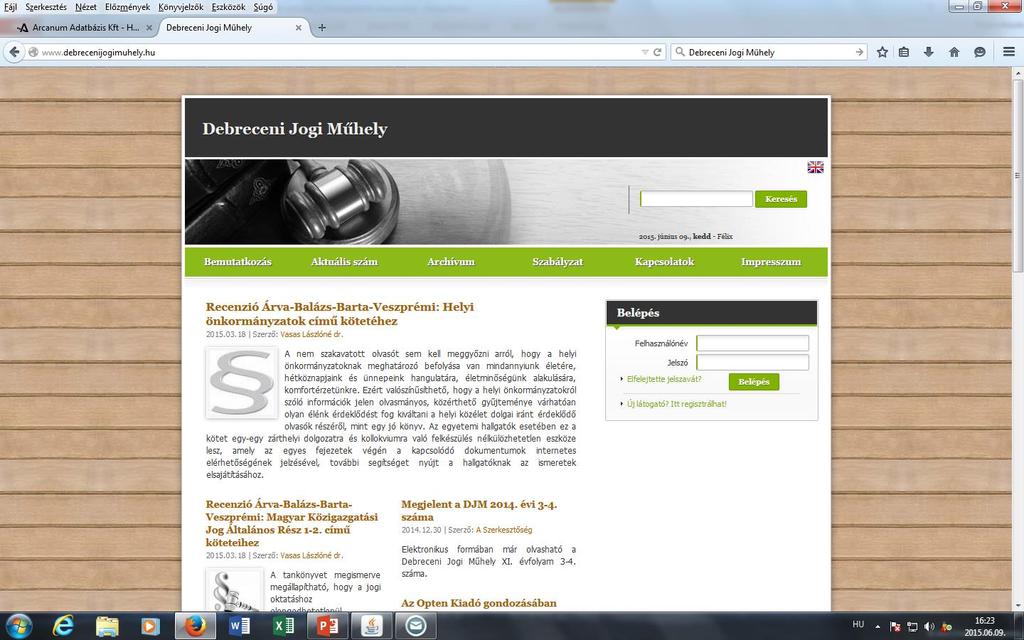Click the Debreceni Jogi Műhely site title
Screen dimensions: 1024x640
295,129
